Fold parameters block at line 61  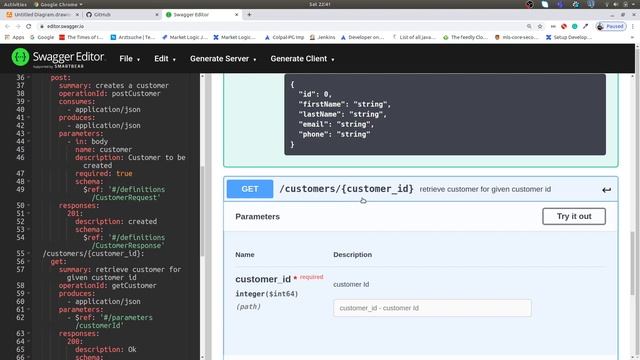(29, 309)
